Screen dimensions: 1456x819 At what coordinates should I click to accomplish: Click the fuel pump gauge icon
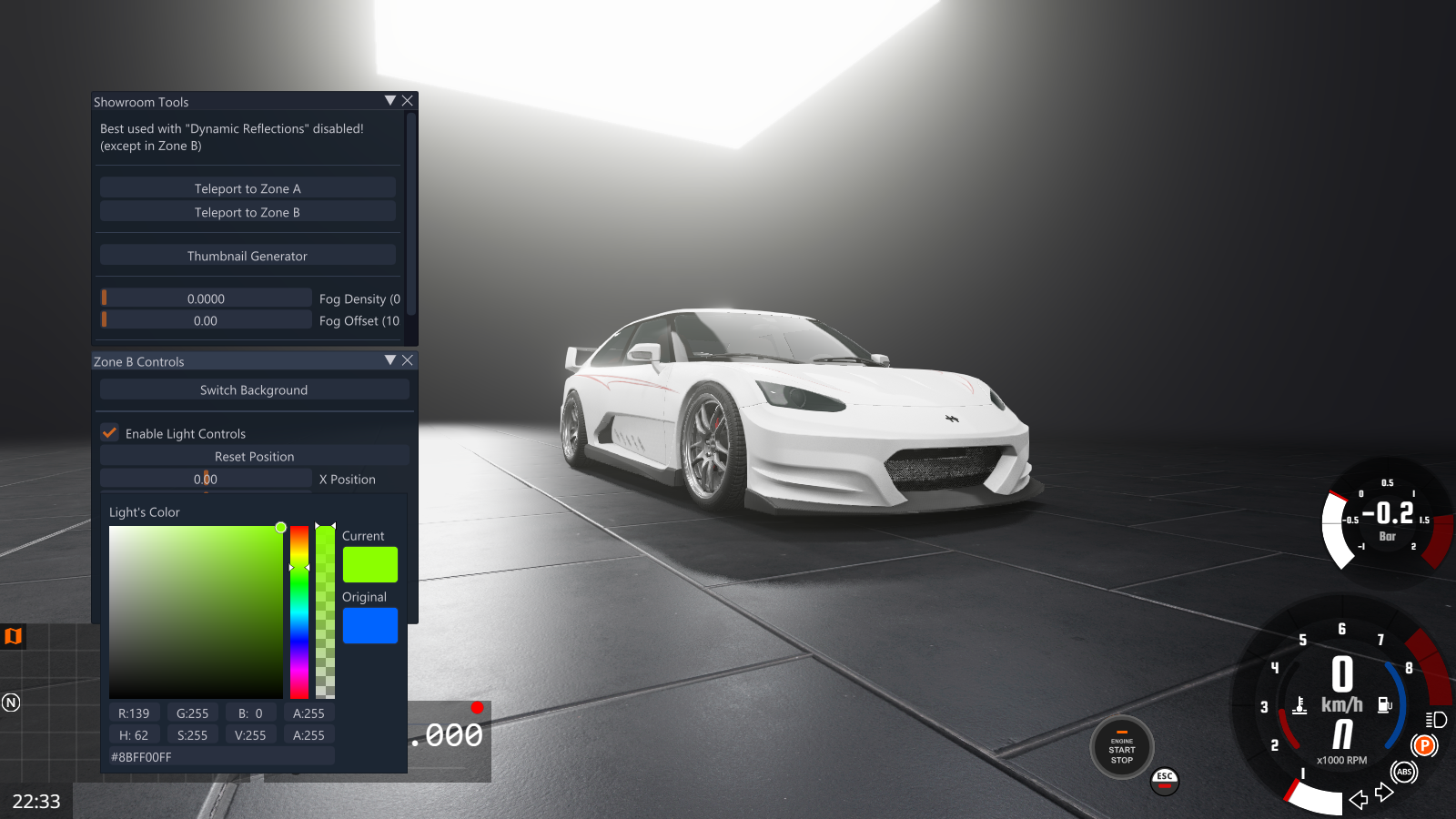tap(1384, 704)
